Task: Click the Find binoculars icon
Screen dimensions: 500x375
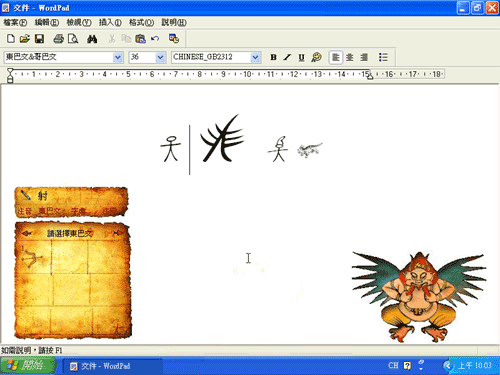Action: coord(92,39)
